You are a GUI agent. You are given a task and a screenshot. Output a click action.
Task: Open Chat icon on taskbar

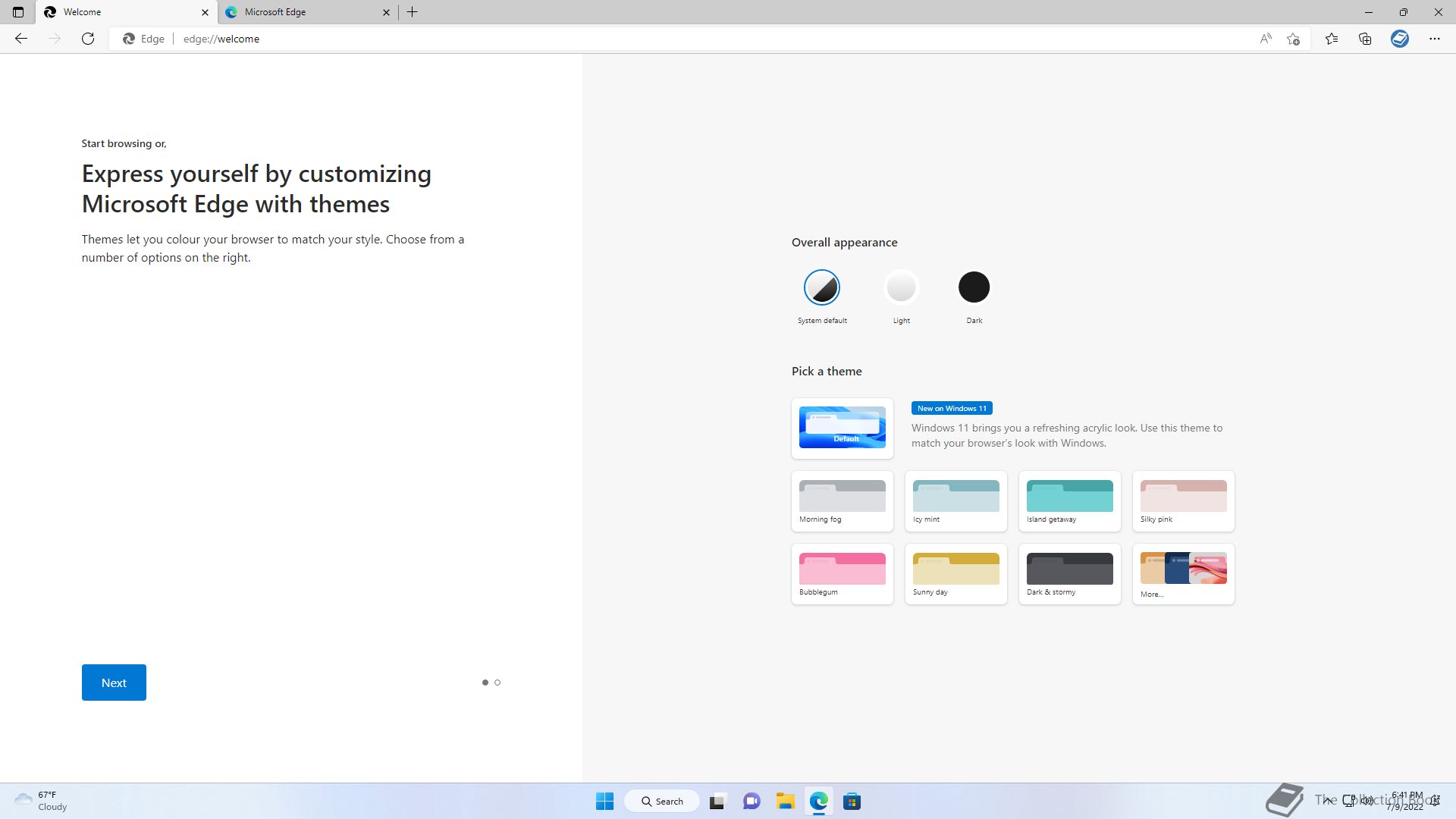(752, 802)
